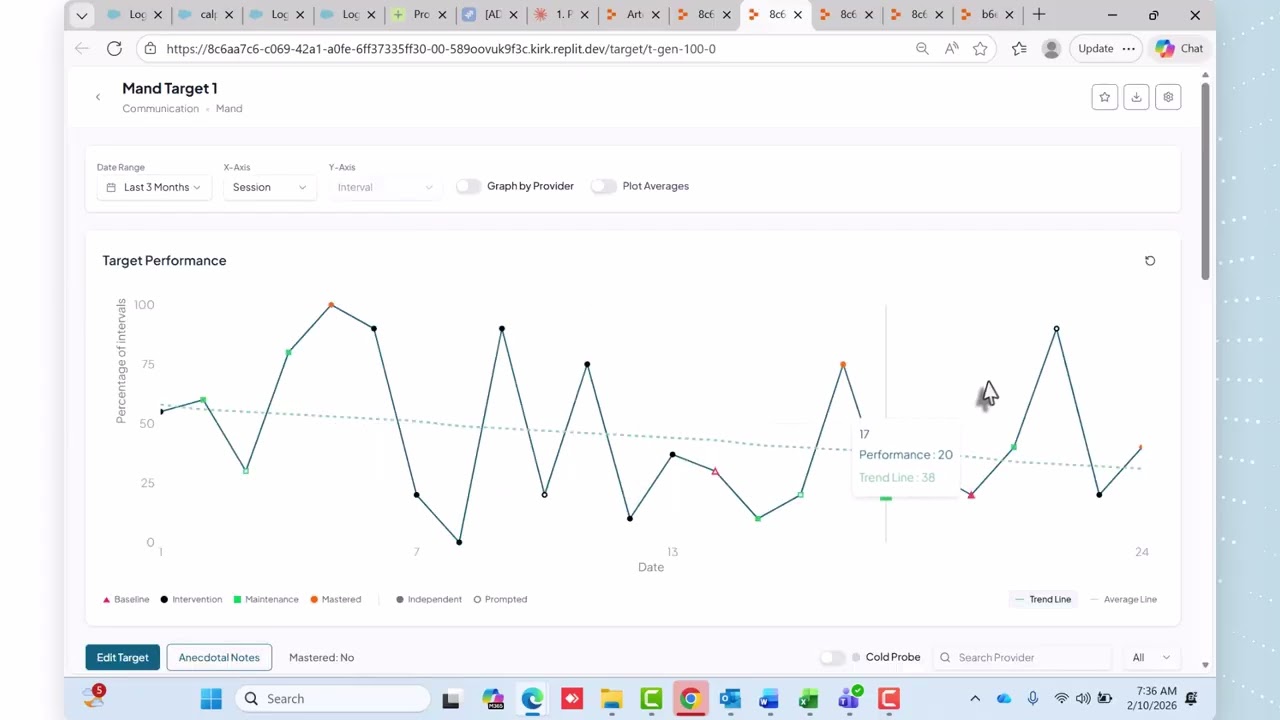The image size is (1280, 720).
Task: Click the browser address bar URL
Action: point(440,48)
